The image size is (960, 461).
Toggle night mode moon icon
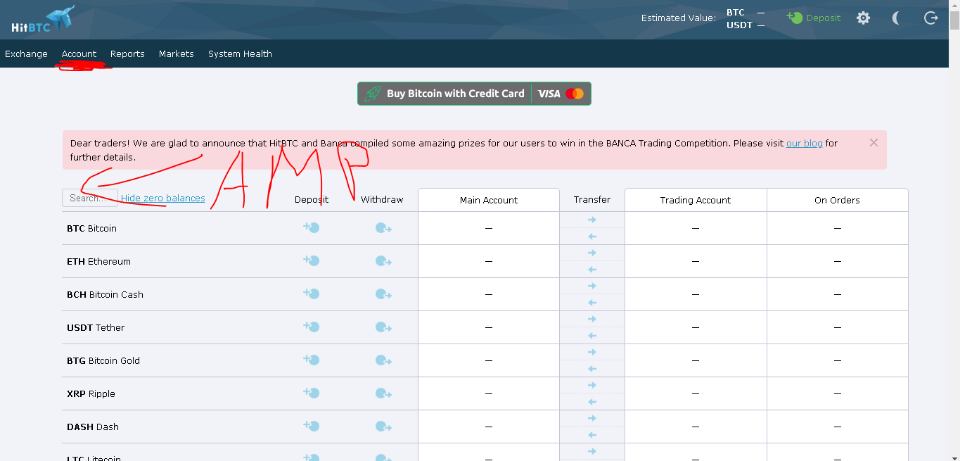(x=897, y=18)
